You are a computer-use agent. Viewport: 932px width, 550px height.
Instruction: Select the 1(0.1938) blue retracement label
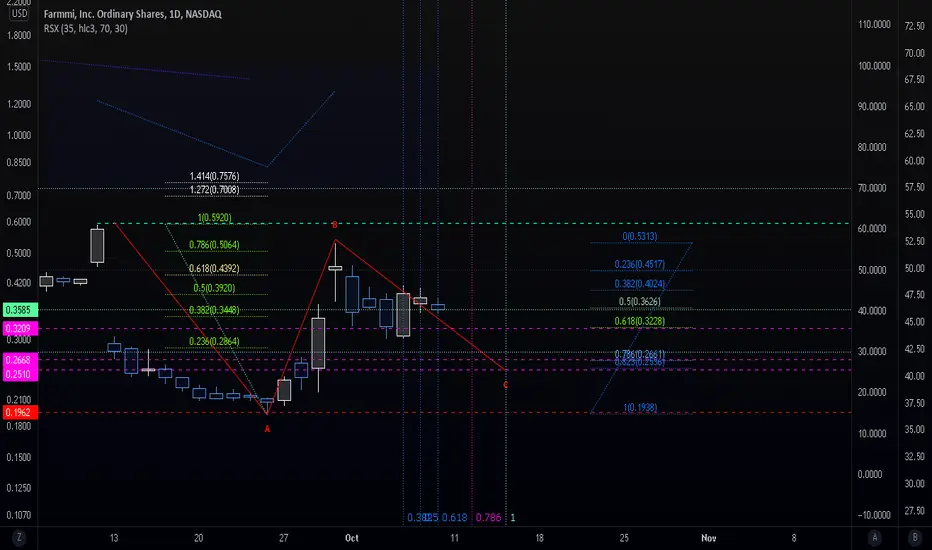click(x=640, y=407)
